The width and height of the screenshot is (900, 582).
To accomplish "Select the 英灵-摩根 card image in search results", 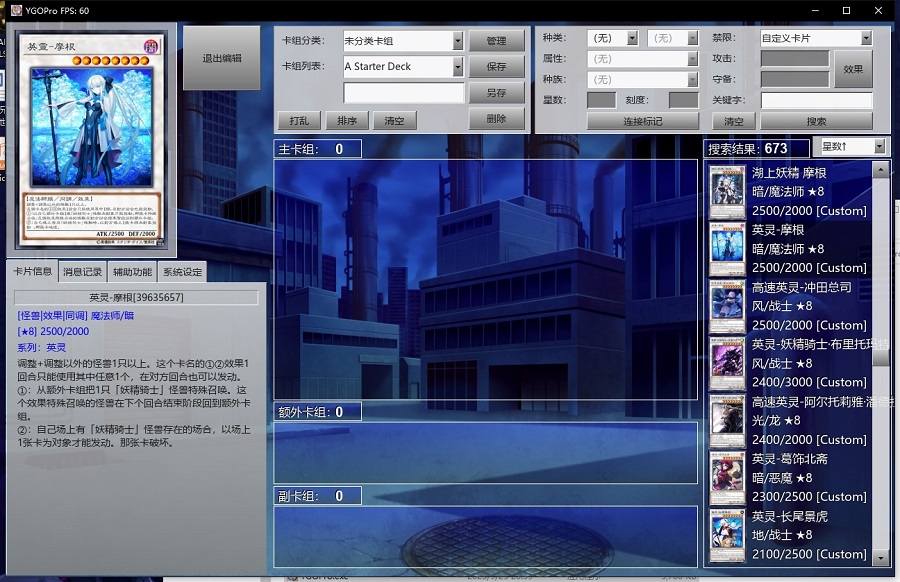I will 727,249.
